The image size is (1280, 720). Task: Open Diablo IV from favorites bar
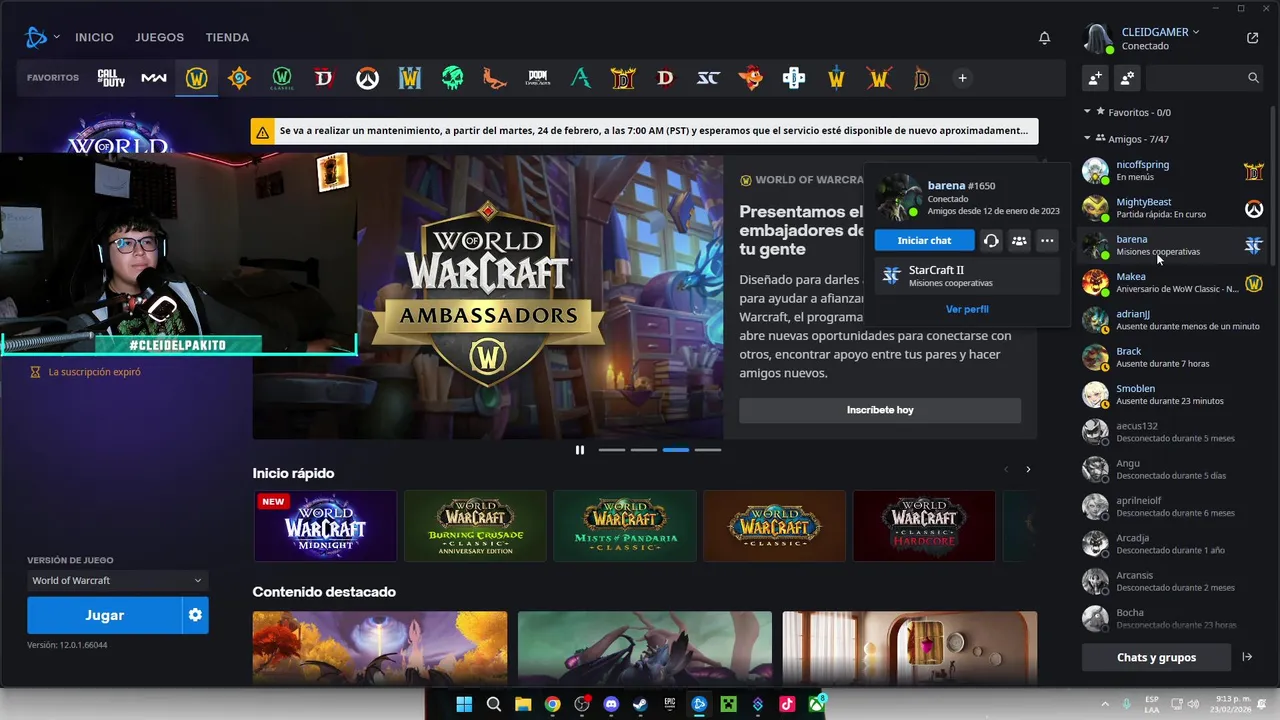(324, 78)
